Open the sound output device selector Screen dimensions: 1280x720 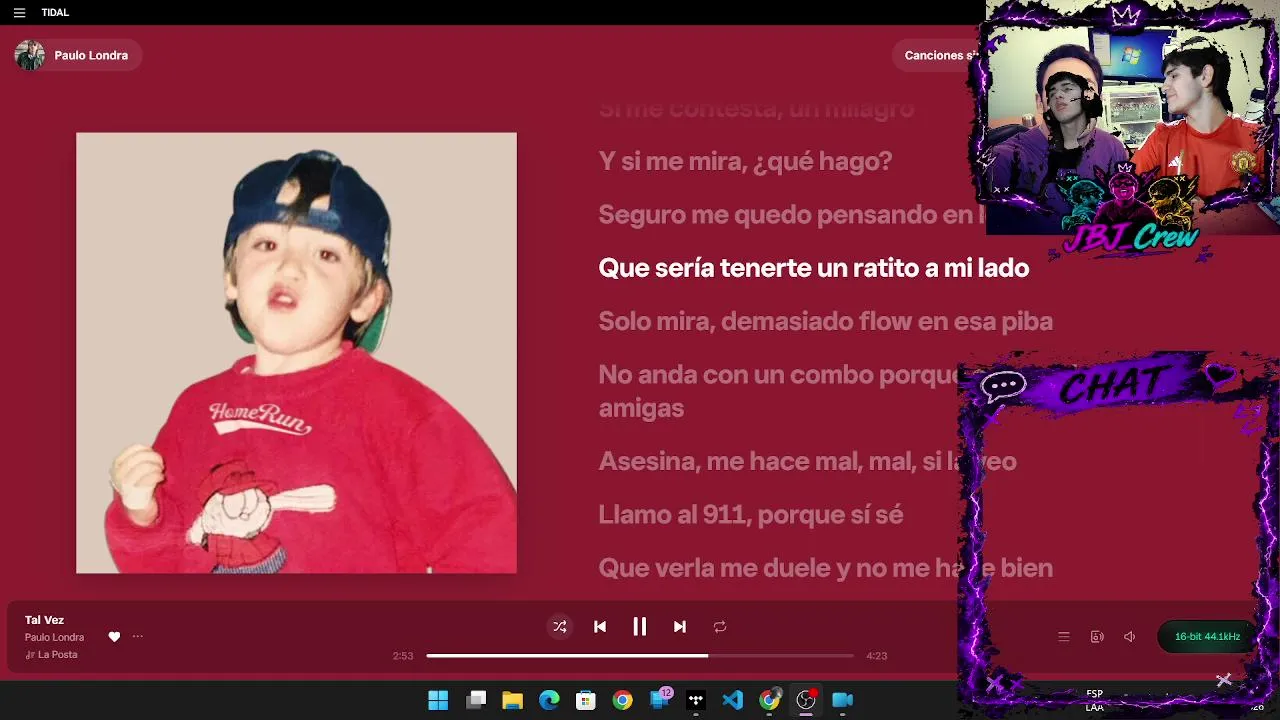point(1097,637)
